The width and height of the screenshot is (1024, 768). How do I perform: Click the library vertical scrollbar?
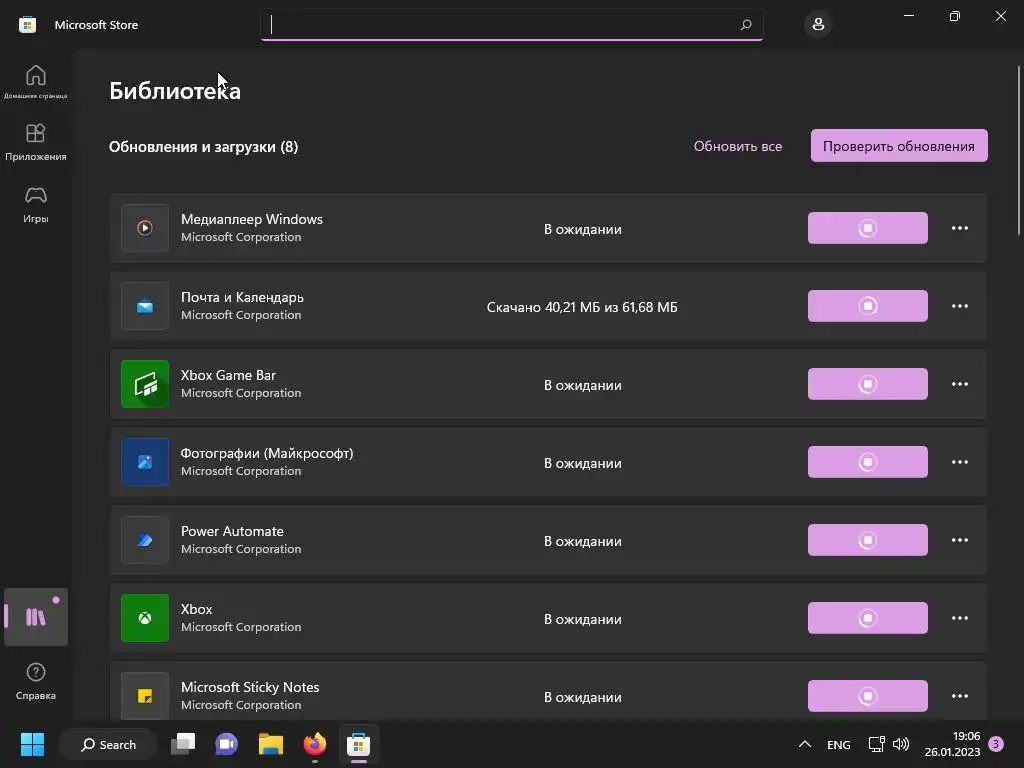point(1019,150)
